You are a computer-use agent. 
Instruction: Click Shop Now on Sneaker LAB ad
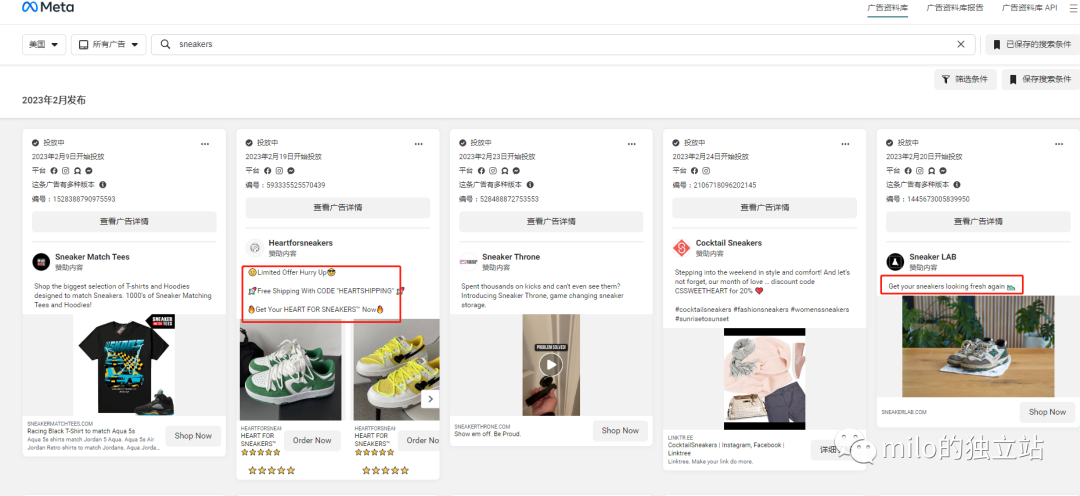coord(1047,412)
